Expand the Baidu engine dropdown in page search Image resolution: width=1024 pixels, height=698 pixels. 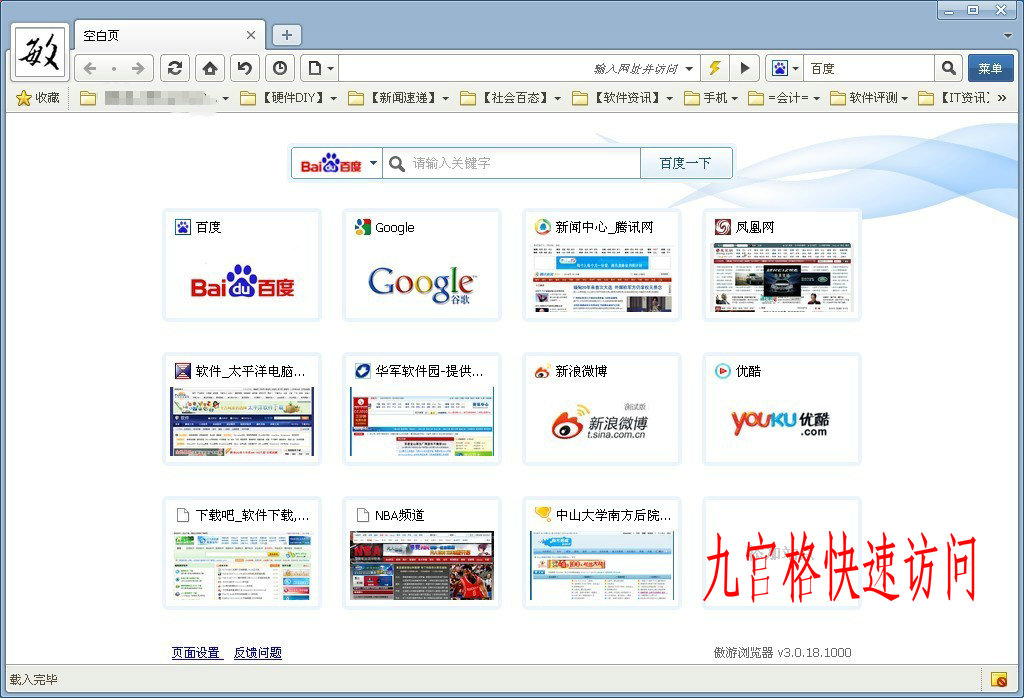click(374, 163)
